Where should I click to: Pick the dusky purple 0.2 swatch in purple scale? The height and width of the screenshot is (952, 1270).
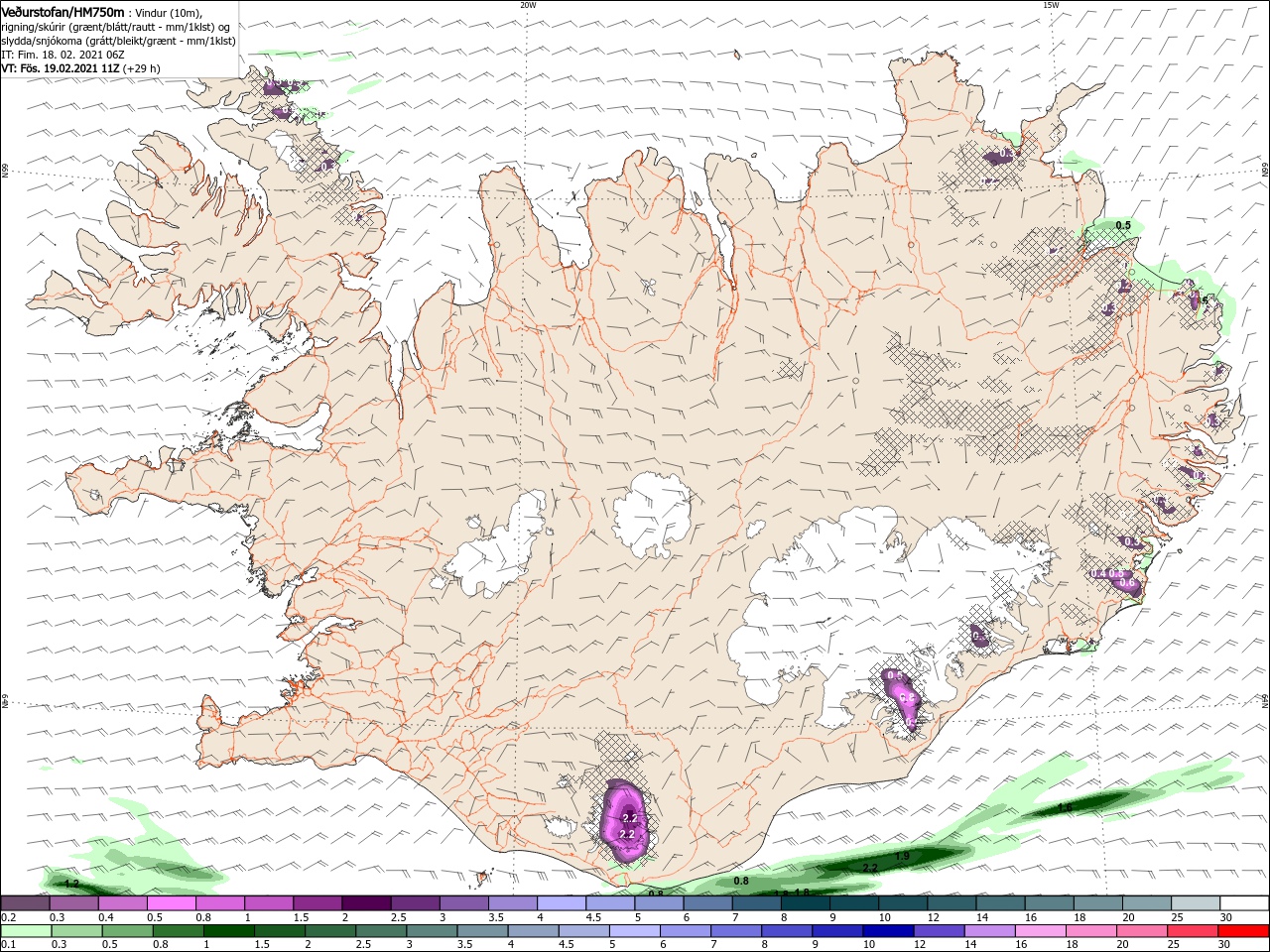coord(25,903)
